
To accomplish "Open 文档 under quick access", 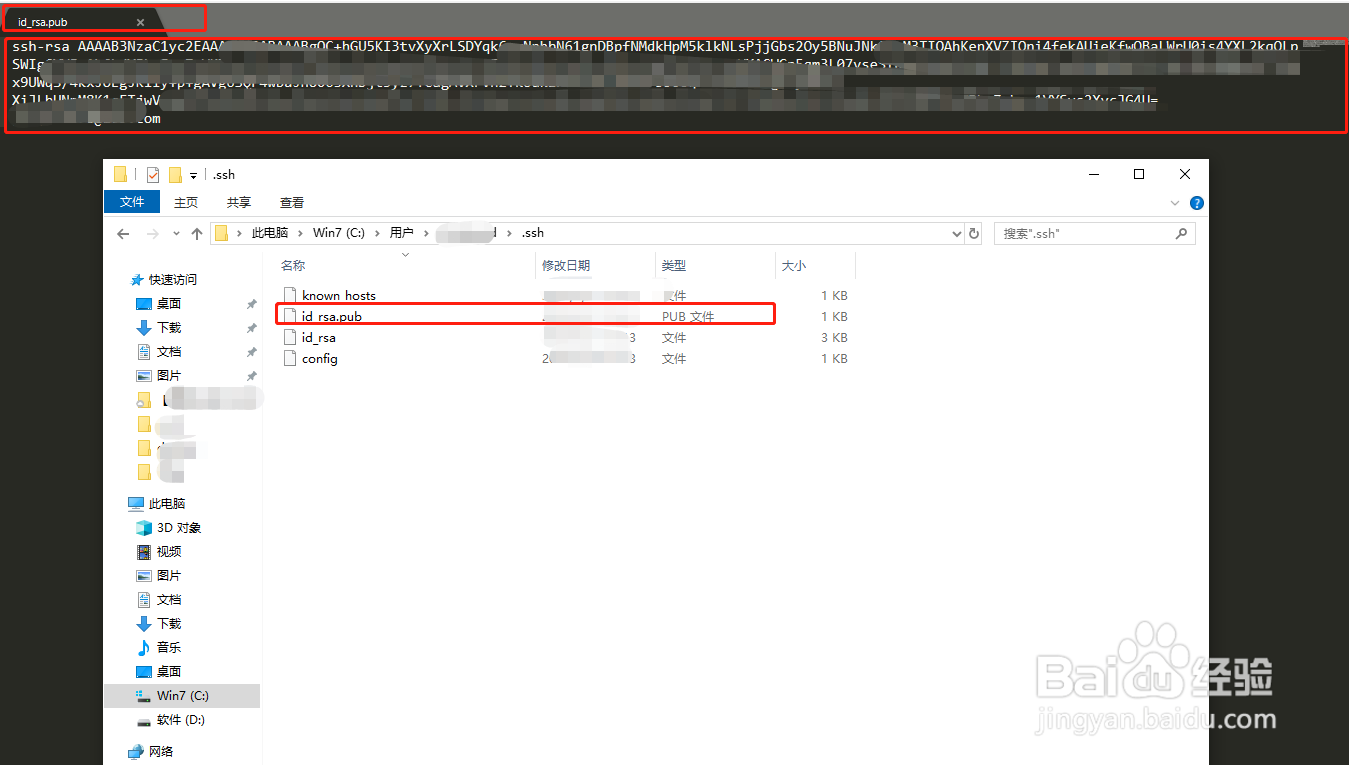I will point(169,351).
